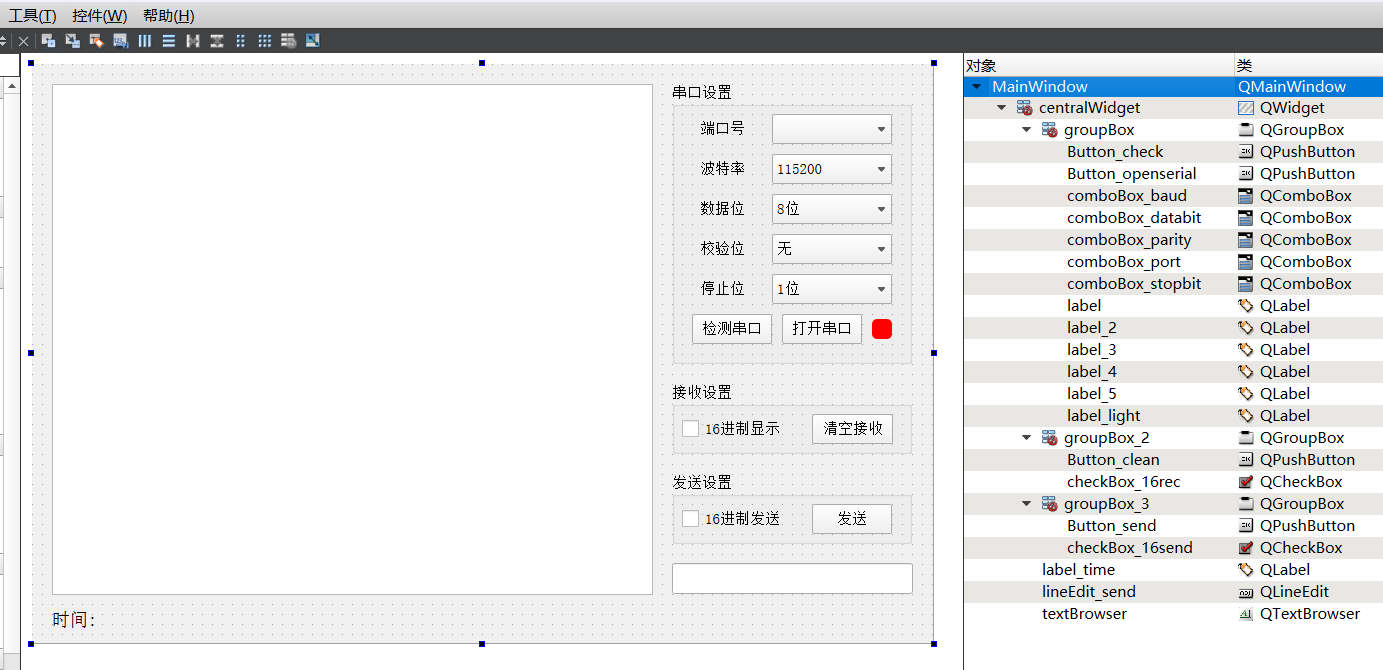
Task: Click the QMainWindow class cell in the MainWindow row
Action: (1309, 87)
